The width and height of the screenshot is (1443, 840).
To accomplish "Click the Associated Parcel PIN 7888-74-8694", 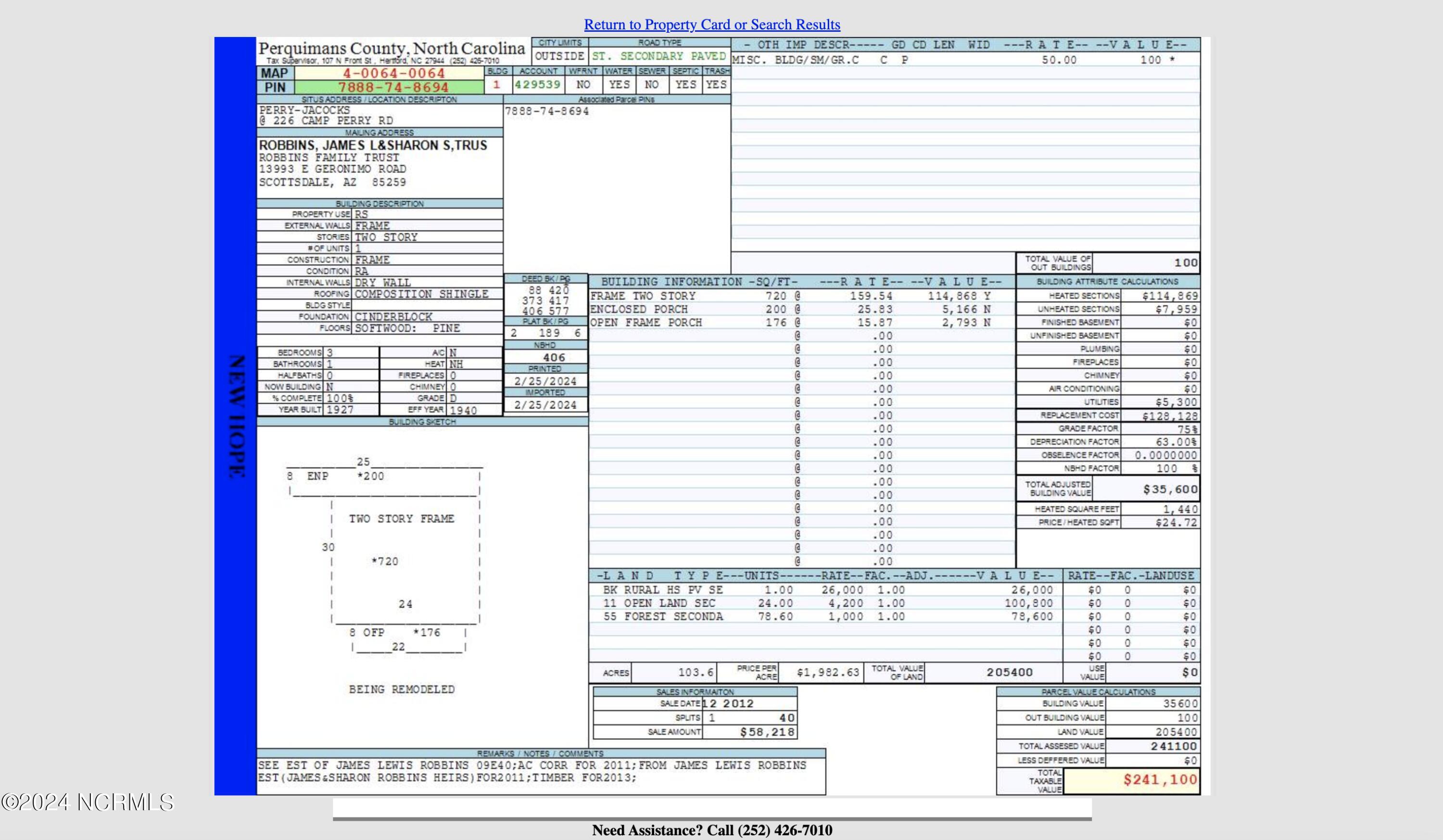I will coord(547,112).
